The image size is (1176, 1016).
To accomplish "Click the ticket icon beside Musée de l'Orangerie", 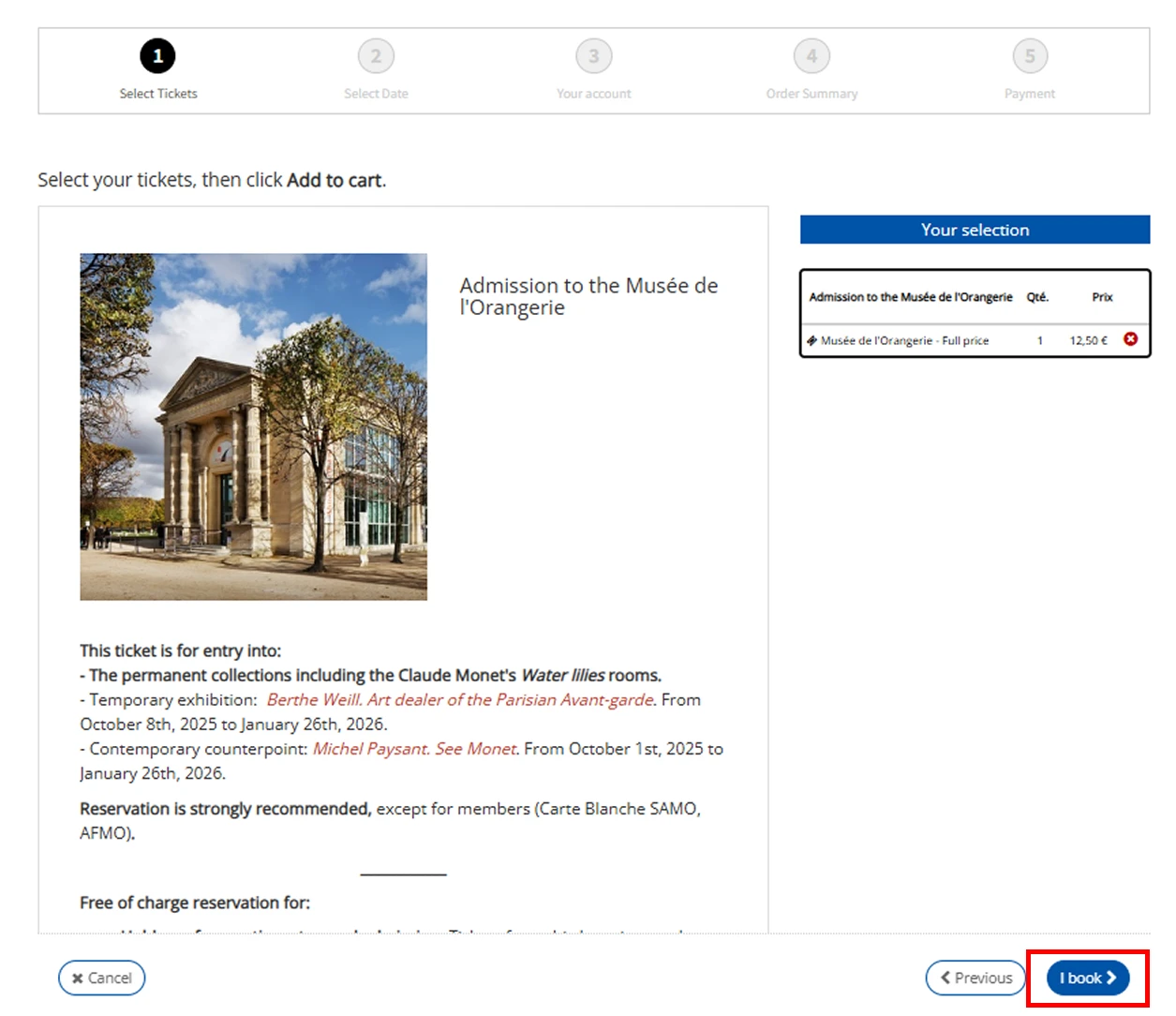I will [811, 340].
